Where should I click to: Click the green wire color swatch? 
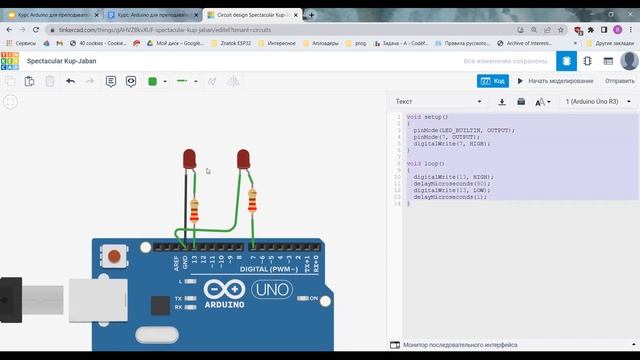coord(153,81)
